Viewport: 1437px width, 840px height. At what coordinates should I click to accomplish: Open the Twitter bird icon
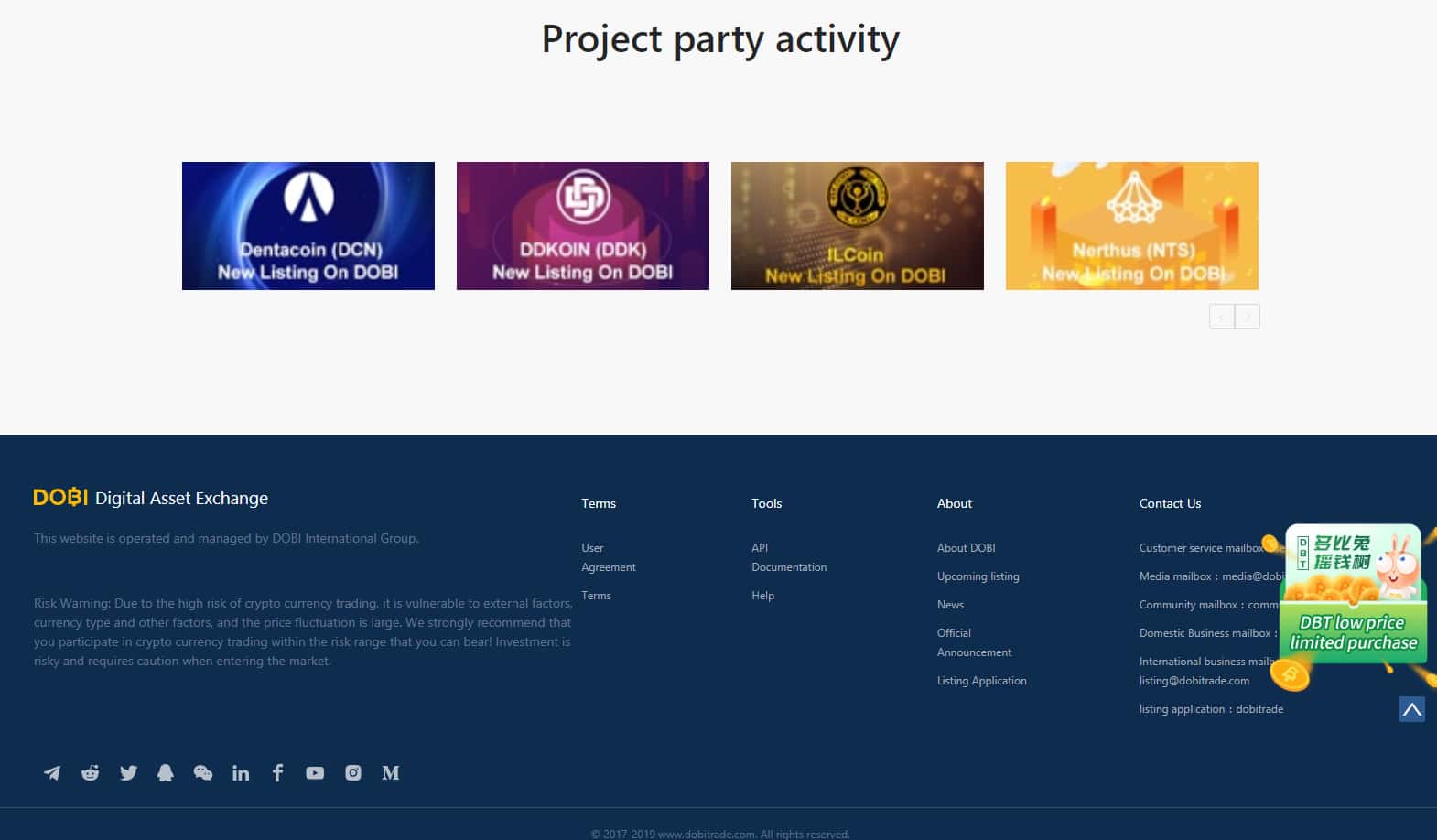(x=128, y=773)
